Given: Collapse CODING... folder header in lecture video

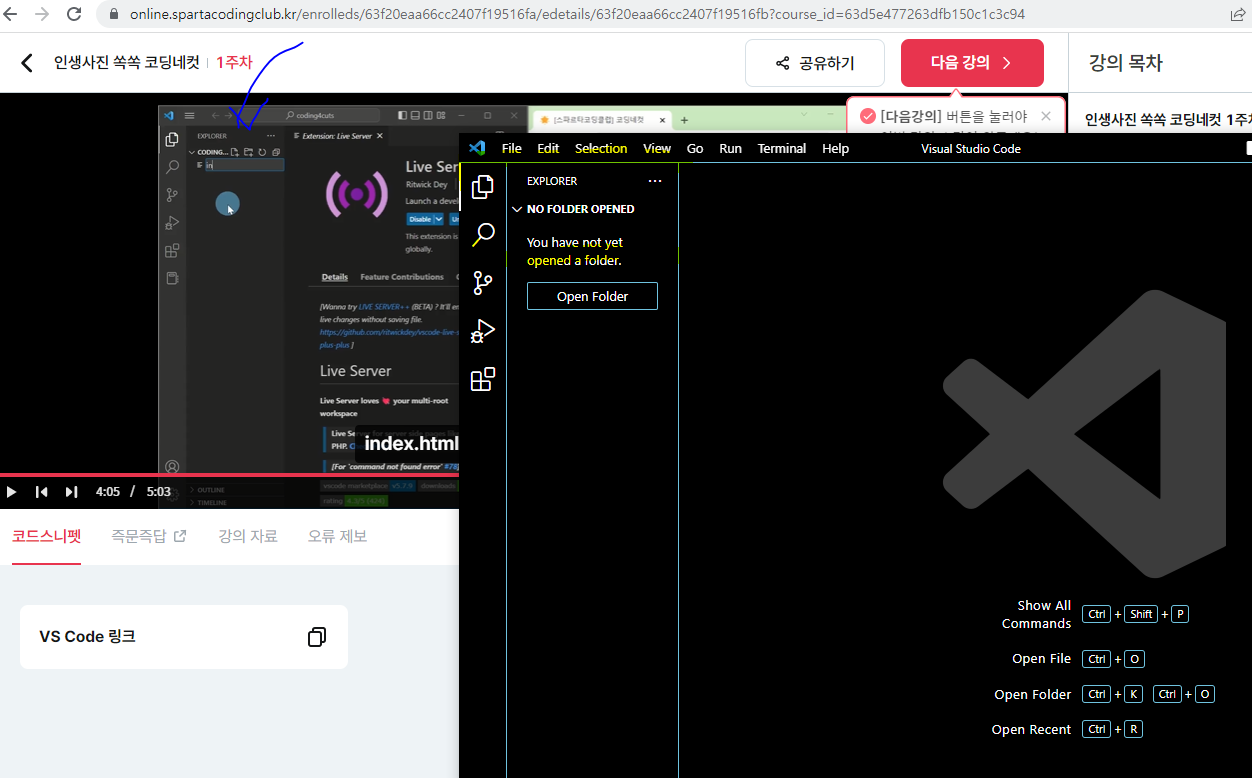Looking at the screenshot, I should click(x=208, y=152).
